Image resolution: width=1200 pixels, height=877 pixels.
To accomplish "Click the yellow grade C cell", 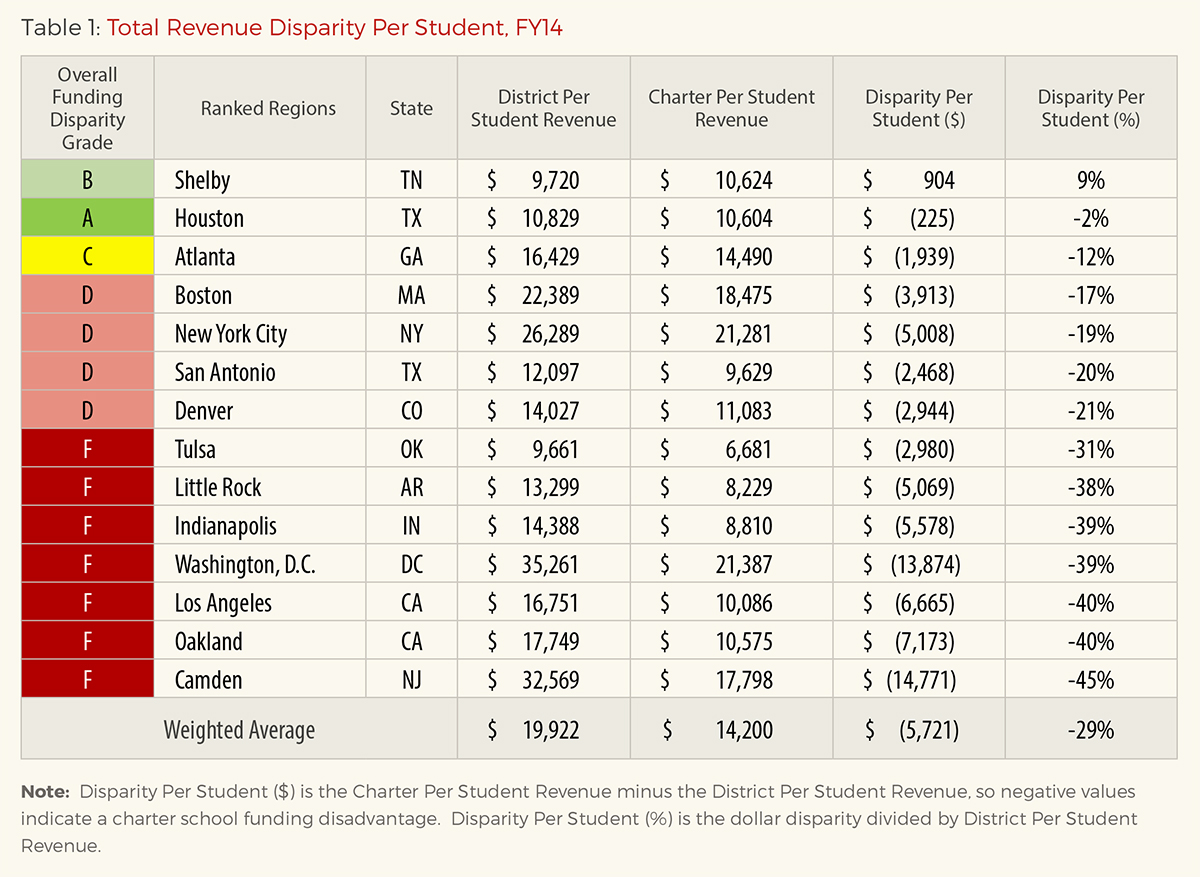I will click(88, 256).
